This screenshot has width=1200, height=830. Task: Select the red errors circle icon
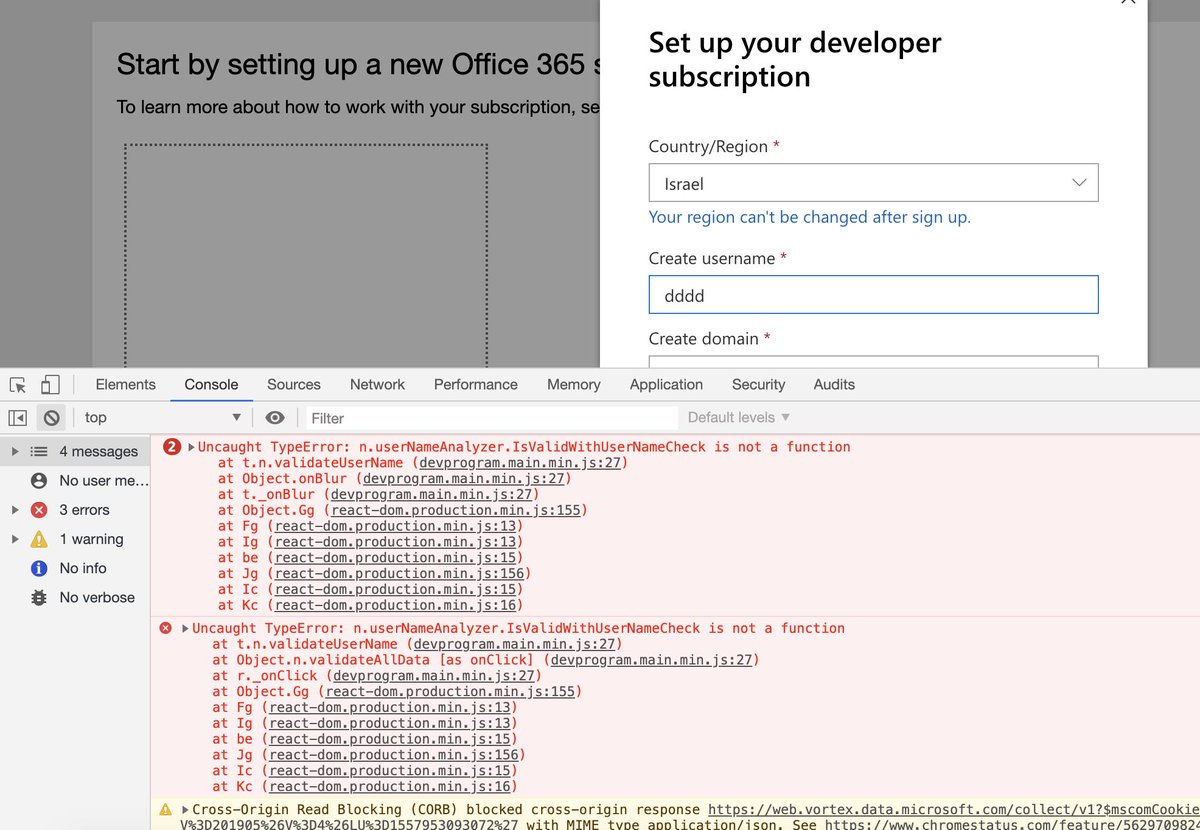pyautogui.click(x=39, y=510)
